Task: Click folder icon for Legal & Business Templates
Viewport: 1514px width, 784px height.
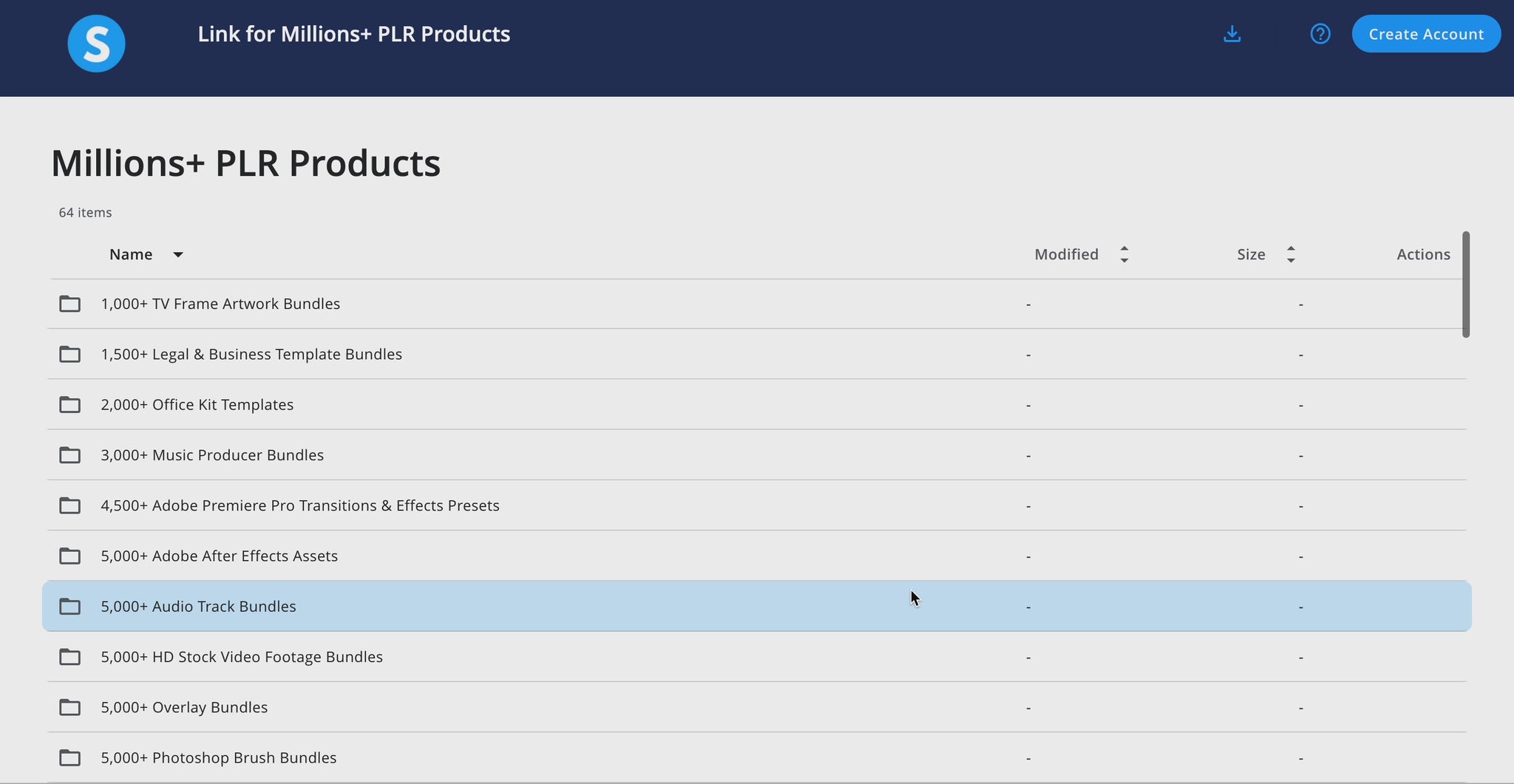Action: click(x=70, y=355)
